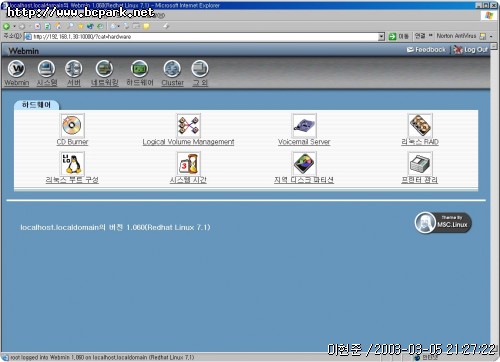Screen dimensions: 500x362
Task: Click the local disk partitions icon
Action: [304, 163]
